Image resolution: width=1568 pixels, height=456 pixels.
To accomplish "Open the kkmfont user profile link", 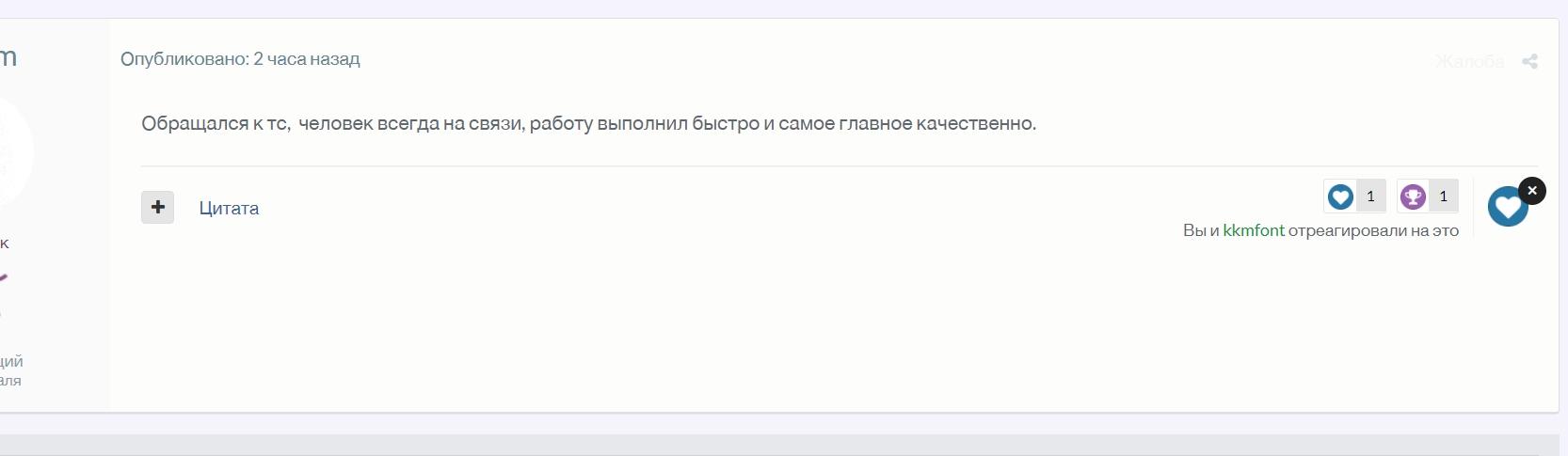I will 1253,230.
